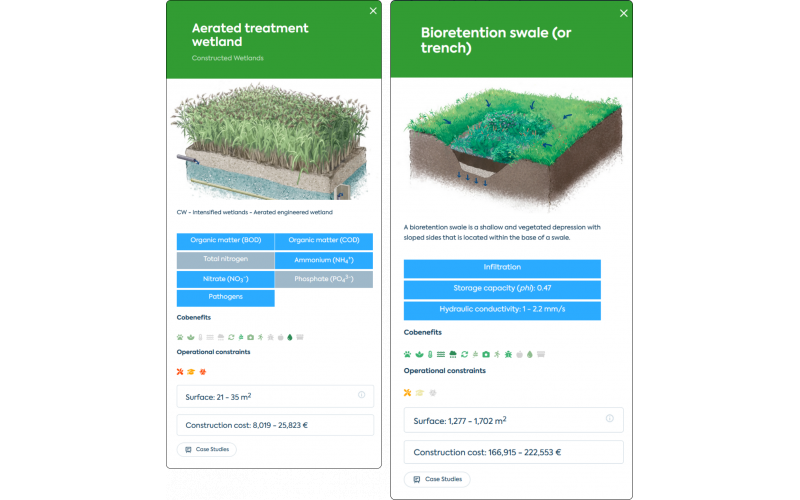Click the graduation cap constraint icon on Aerated card

tap(191, 371)
